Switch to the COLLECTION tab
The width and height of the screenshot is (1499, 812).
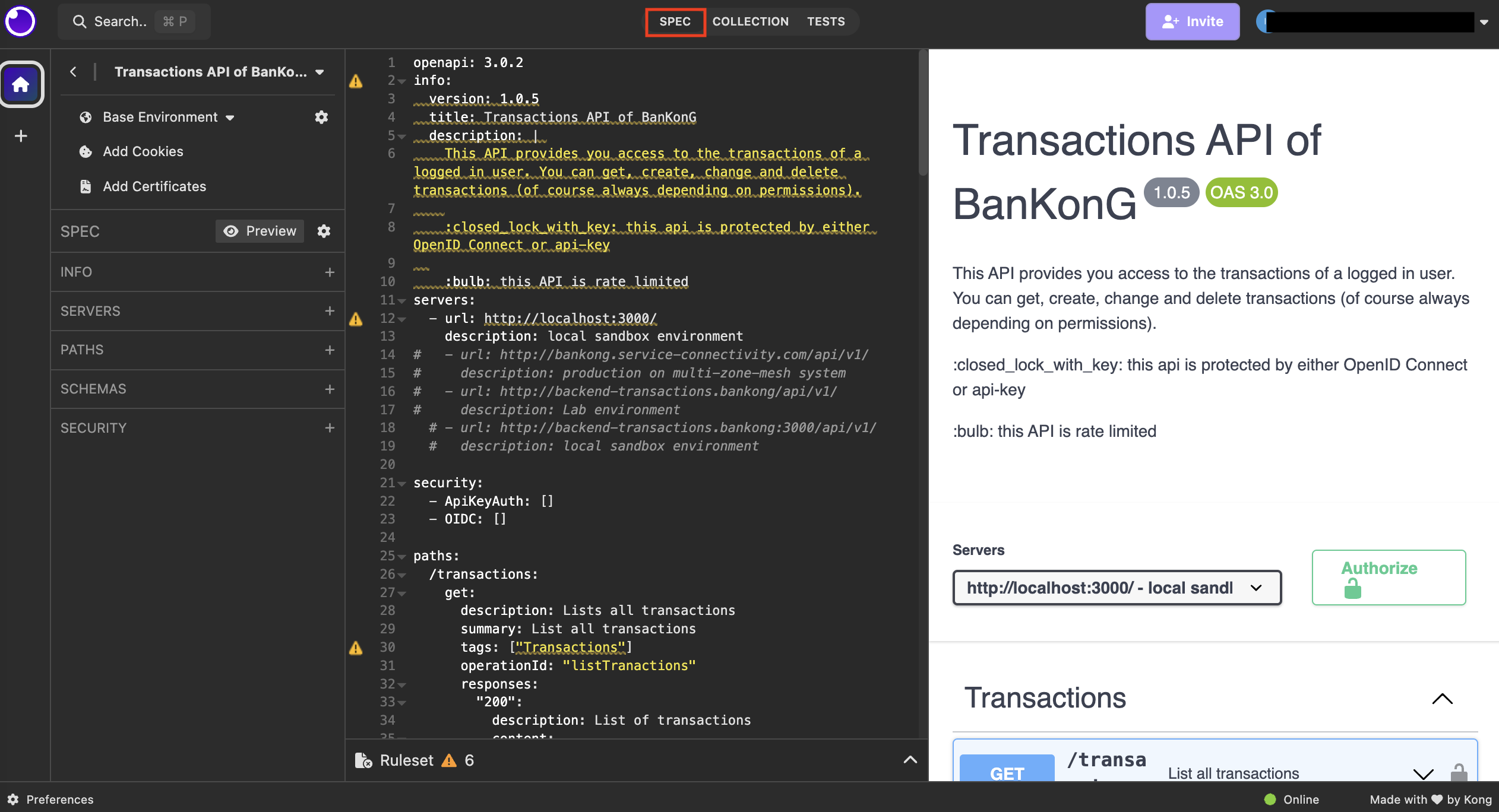click(x=750, y=21)
